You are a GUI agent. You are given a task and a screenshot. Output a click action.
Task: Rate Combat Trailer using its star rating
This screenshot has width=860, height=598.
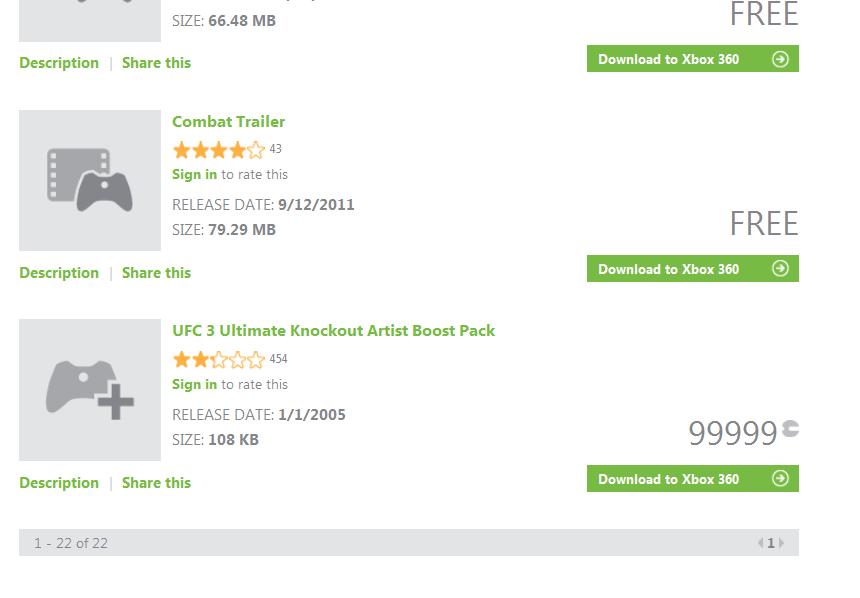pyautogui.click(x=219, y=149)
